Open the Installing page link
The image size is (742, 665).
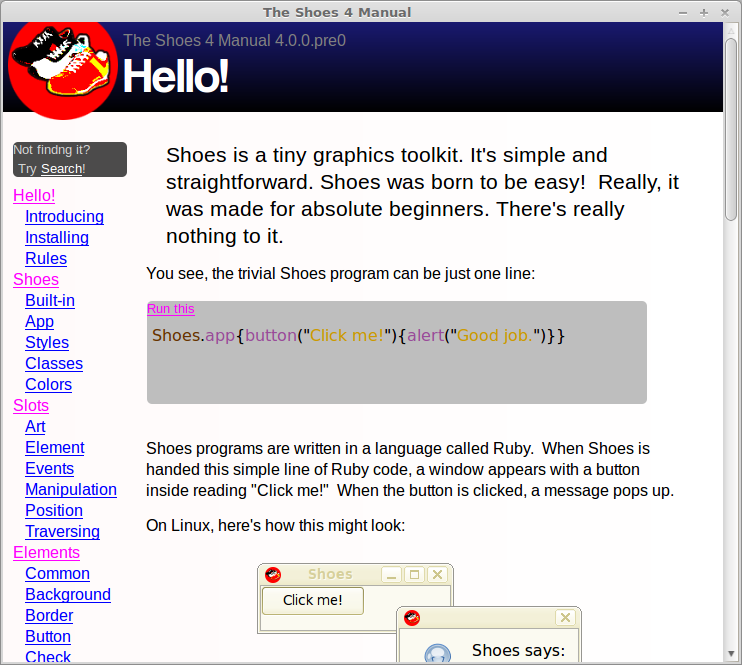tap(57, 238)
